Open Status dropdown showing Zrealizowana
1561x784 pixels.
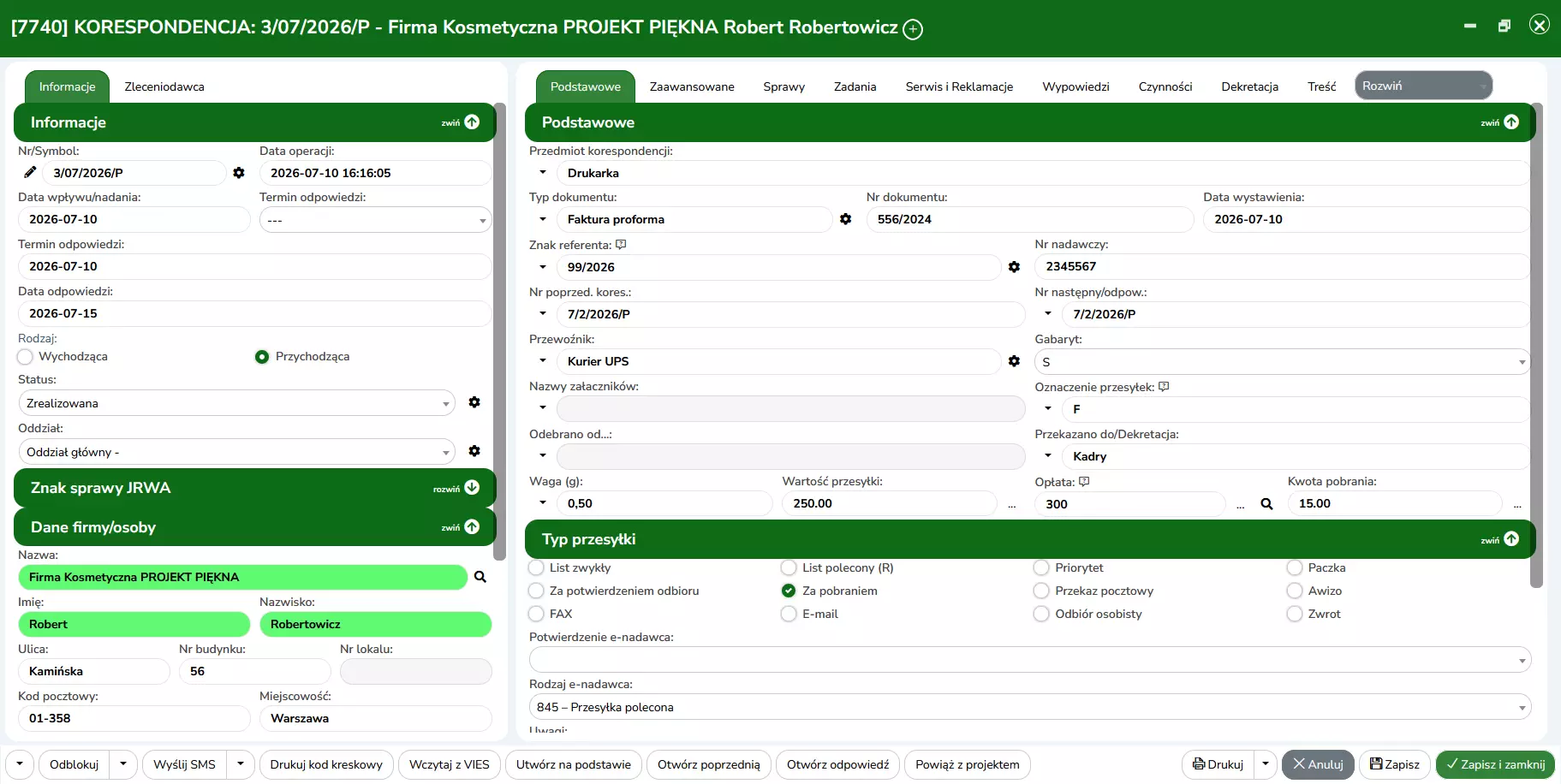(x=236, y=403)
